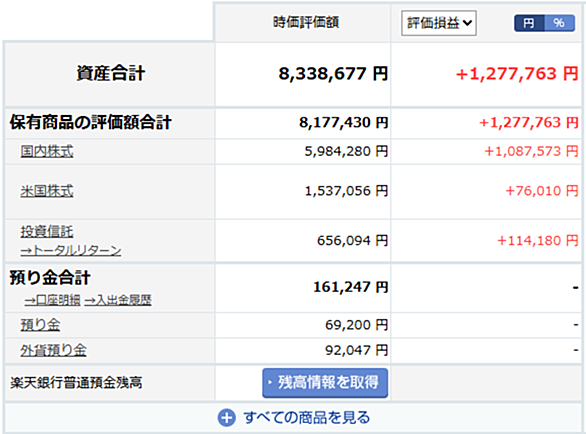Select deposit value 69,200 円

[x=357, y=324]
